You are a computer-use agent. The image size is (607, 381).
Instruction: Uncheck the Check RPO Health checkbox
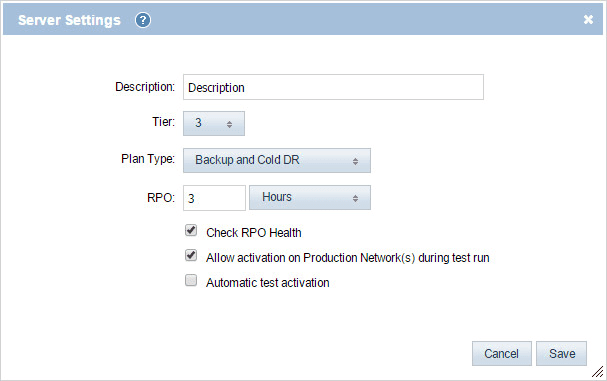(191, 231)
